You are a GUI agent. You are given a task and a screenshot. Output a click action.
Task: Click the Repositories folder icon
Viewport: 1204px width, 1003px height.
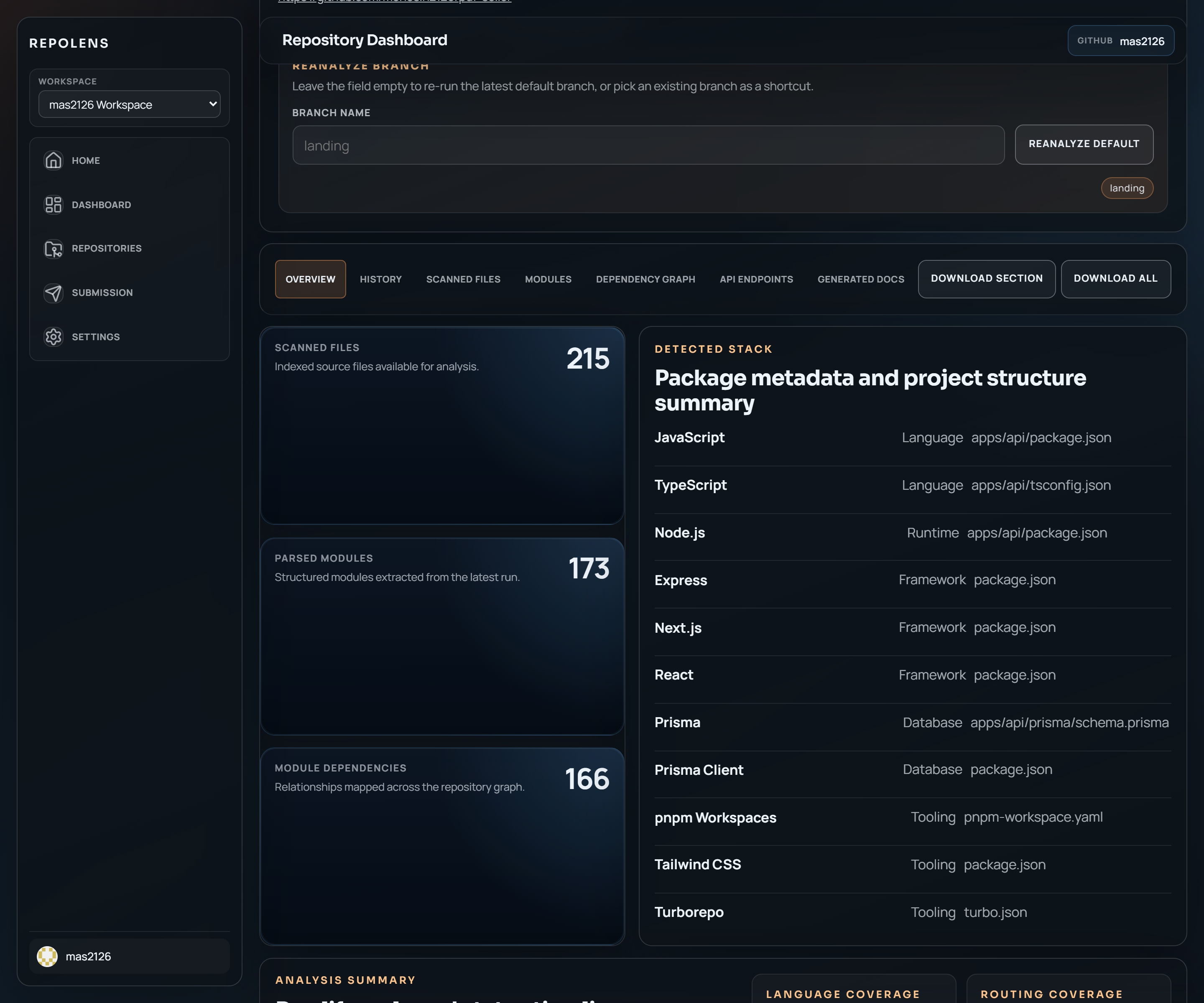(x=54, y=249)
